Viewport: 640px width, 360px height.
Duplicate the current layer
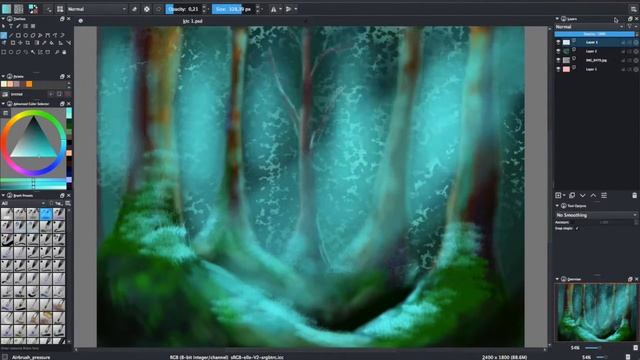(x=572, y=196)
